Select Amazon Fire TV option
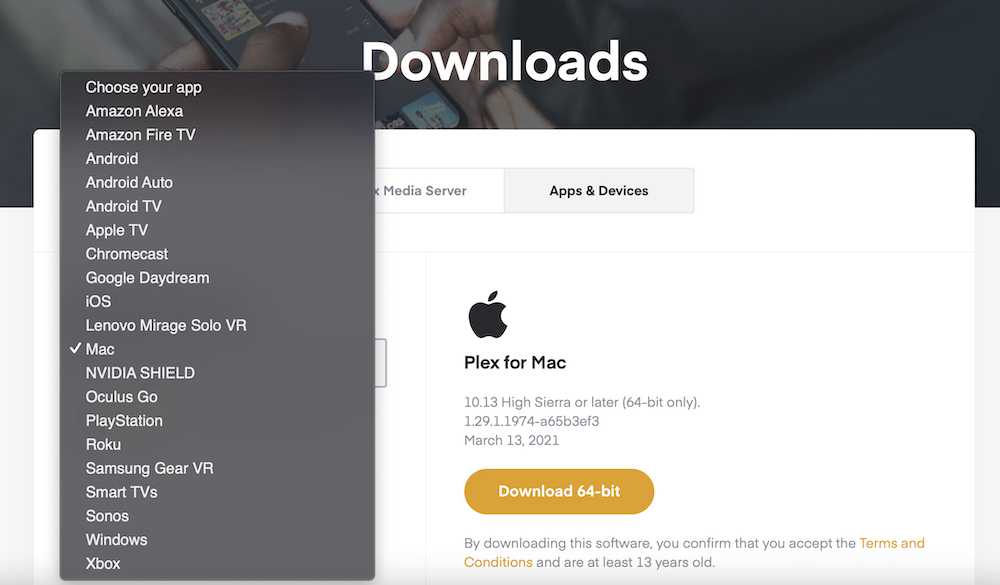This screenshot has height=585, width=1000. 217,135
